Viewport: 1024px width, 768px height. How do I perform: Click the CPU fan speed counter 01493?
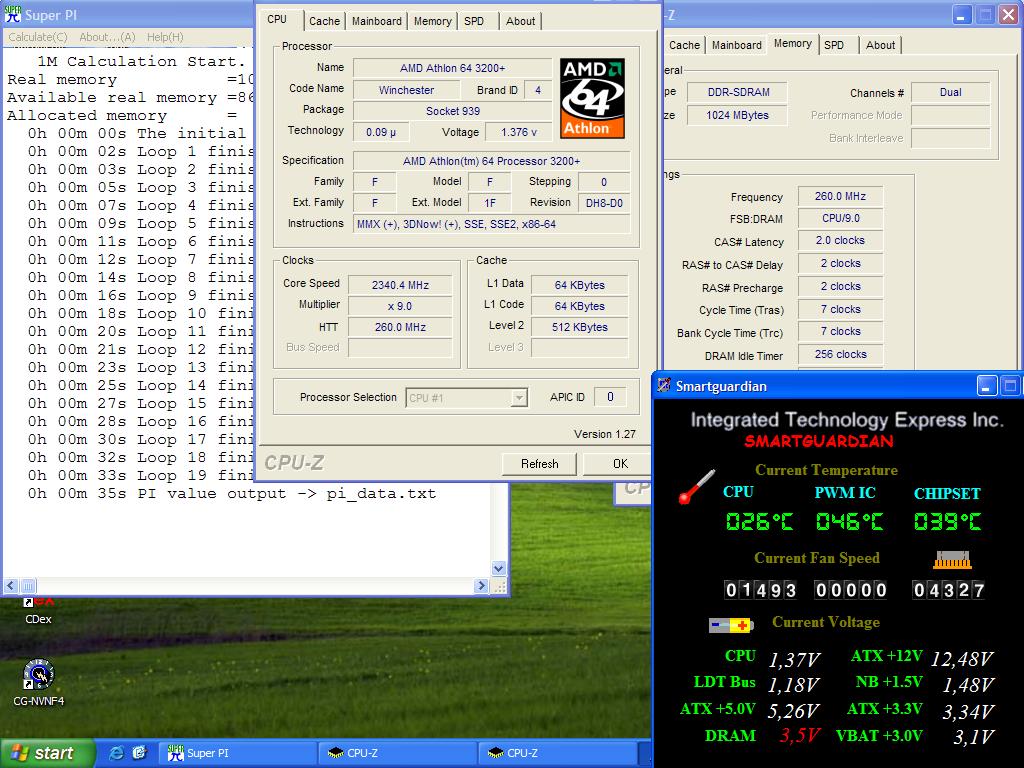761,590
